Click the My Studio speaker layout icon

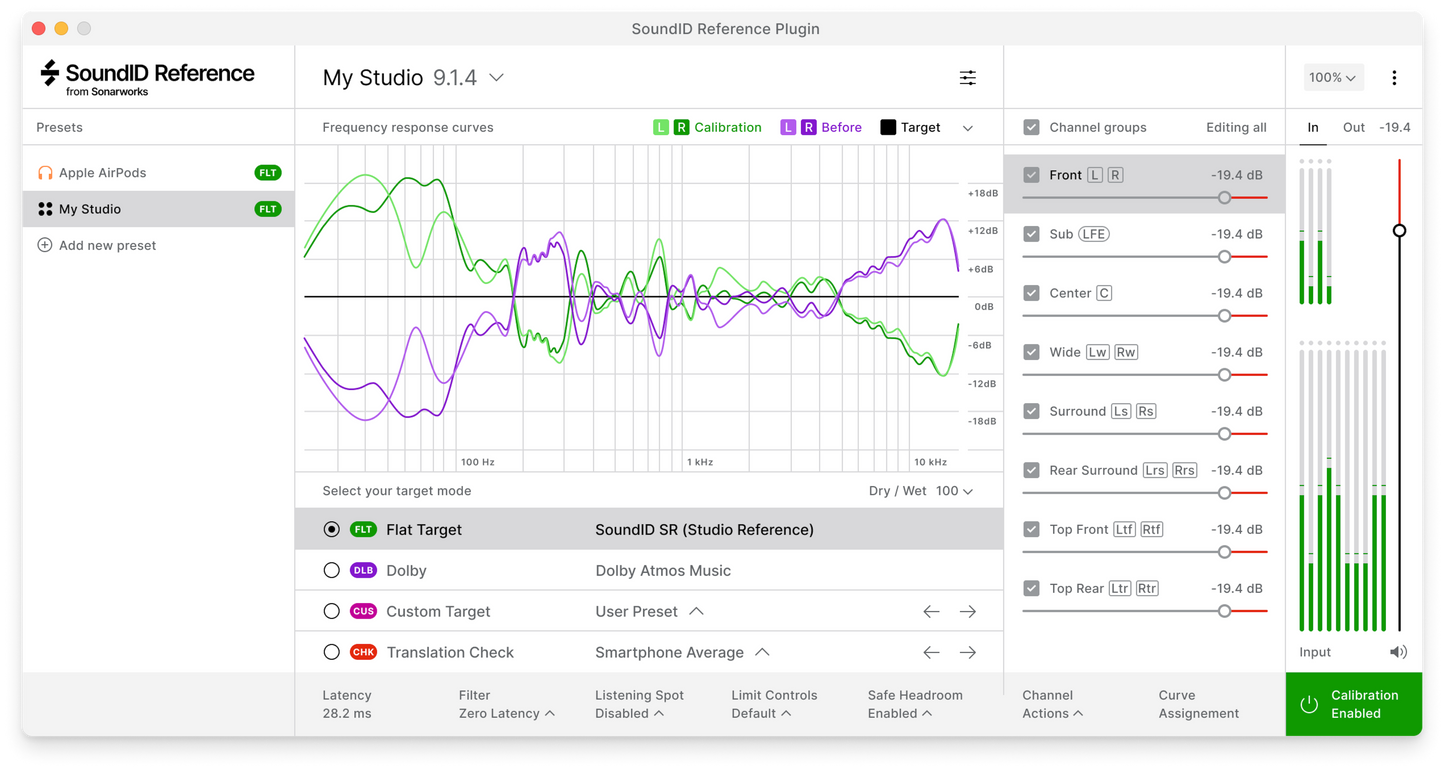pos(45,209)
